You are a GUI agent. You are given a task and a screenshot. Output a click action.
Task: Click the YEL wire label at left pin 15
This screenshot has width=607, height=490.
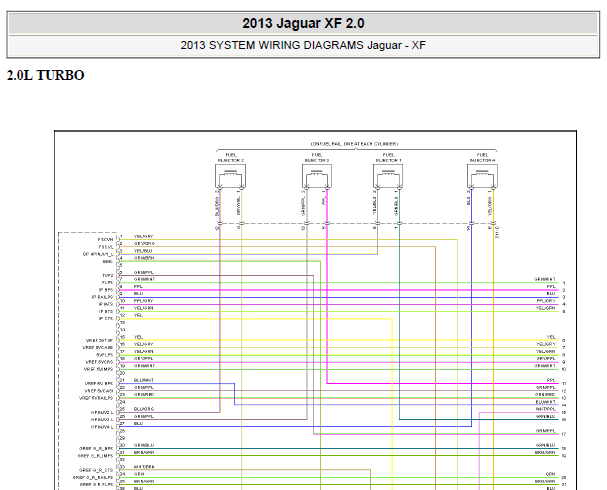138,337
